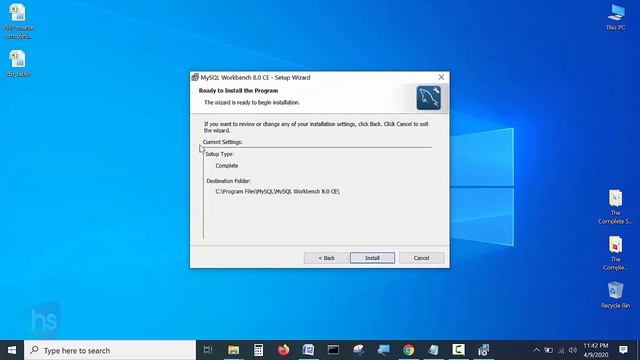Click the Notepad-like taskbar icon beside Chrome
640x360 pixels.
pos(433,350)
